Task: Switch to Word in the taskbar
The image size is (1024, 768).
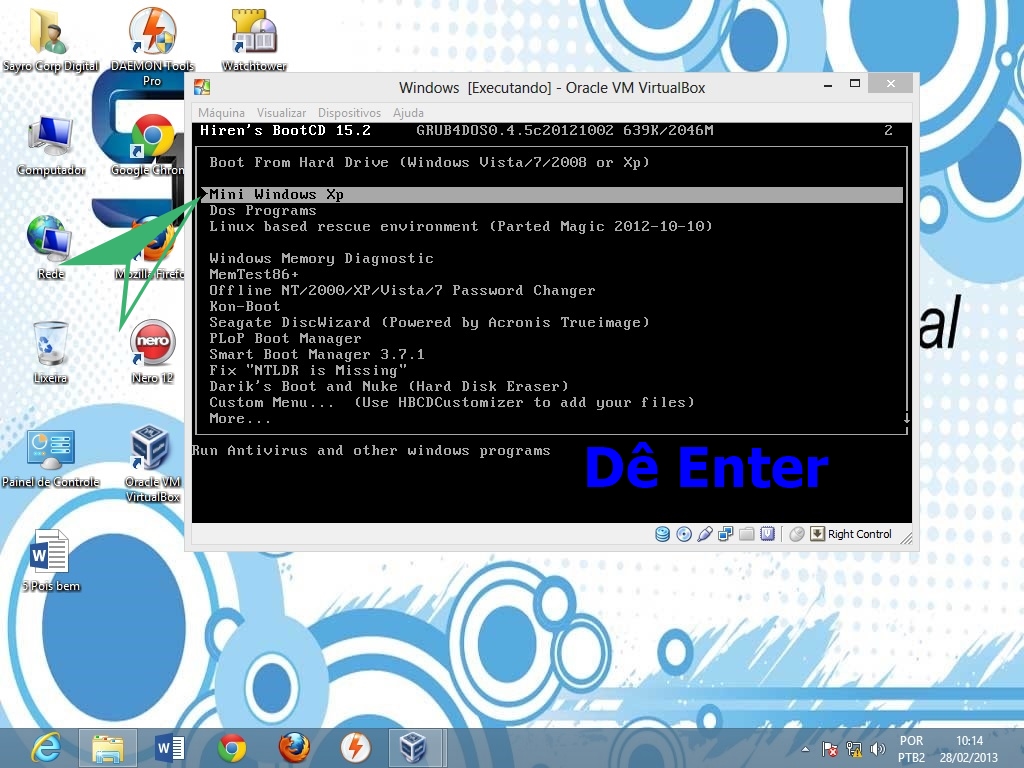Action: click(x=170, y=748)
